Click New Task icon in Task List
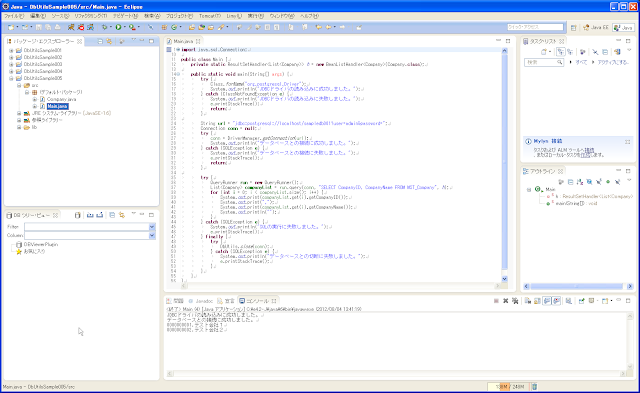 pos(544,52)
